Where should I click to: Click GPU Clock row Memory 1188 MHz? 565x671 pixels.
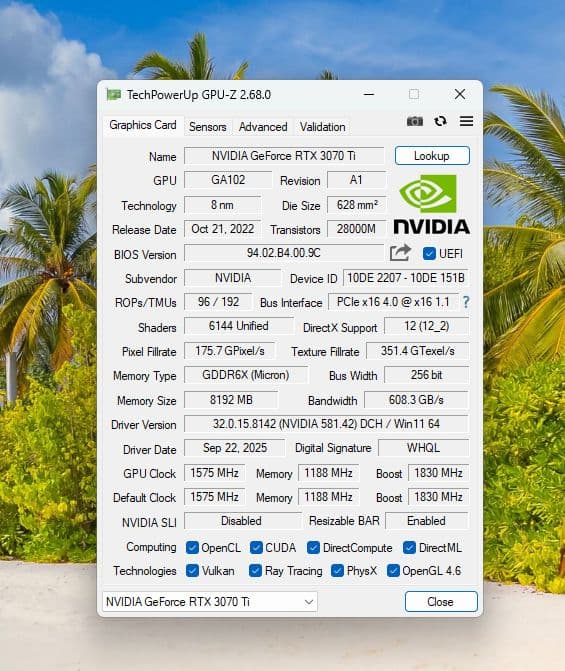click(x=328, y=473)
